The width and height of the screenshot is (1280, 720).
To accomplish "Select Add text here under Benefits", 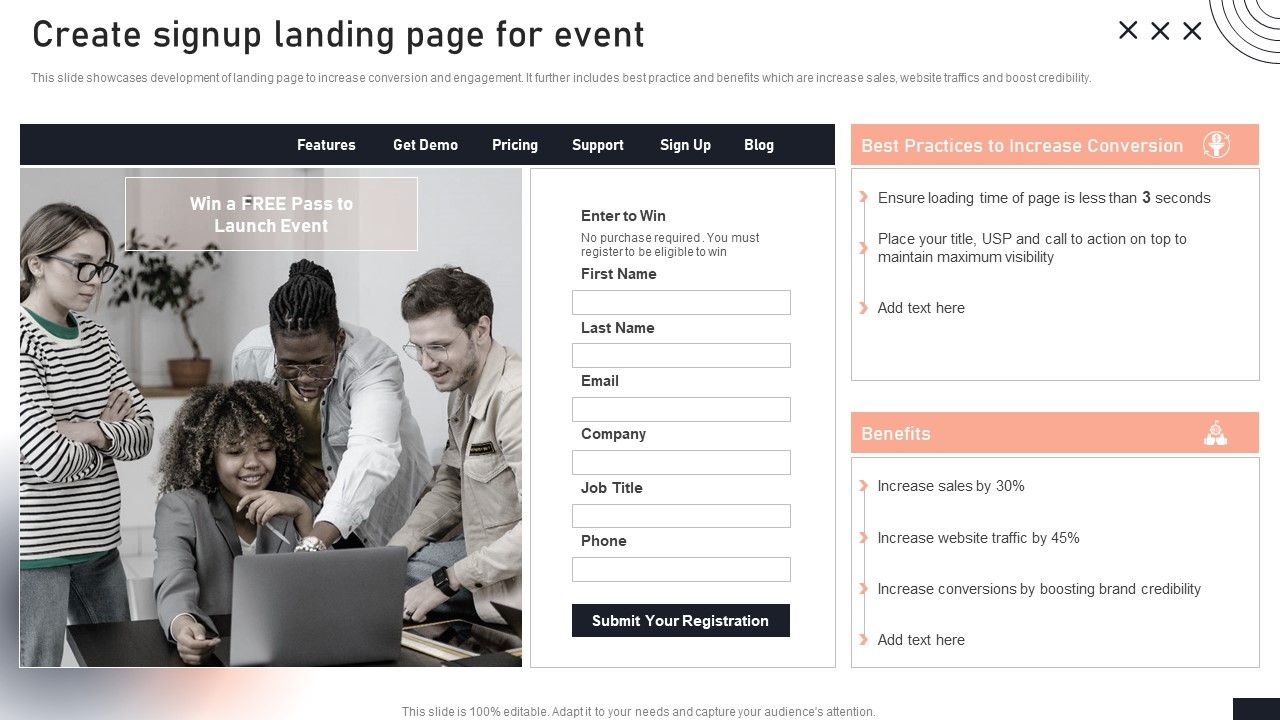I will pos(921,640).
